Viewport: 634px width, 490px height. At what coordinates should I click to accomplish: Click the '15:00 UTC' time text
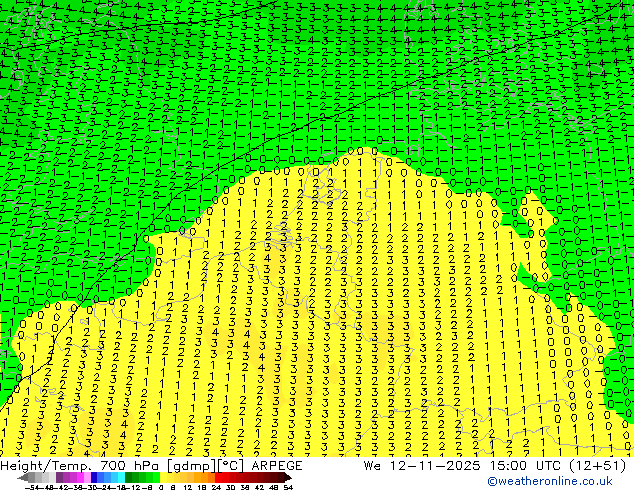click(526, 466)
